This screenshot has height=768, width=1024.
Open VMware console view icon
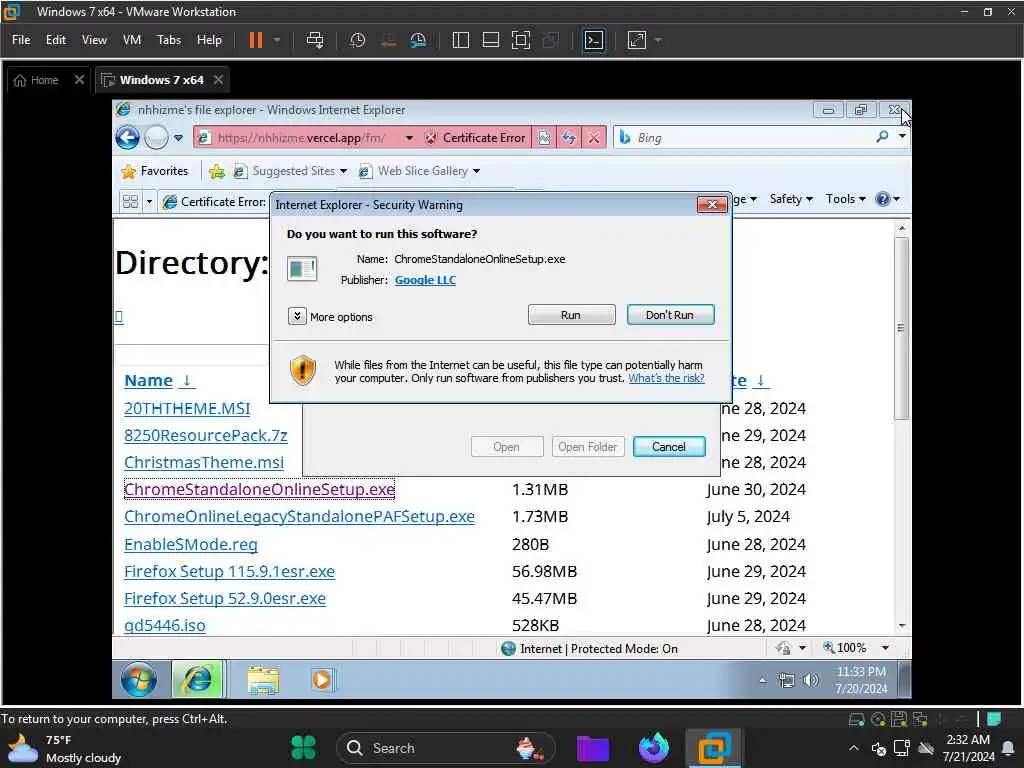(594, 40)
